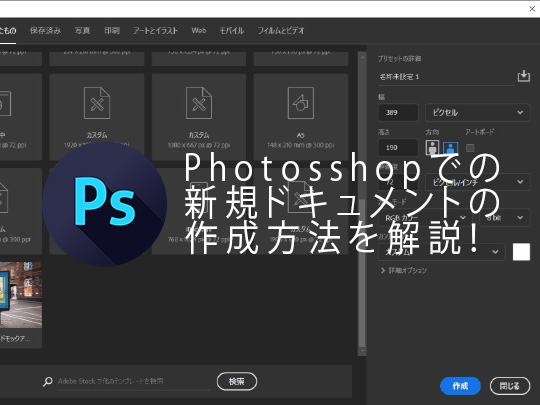Open the 8 bit depth dropdown

(505, 218)
